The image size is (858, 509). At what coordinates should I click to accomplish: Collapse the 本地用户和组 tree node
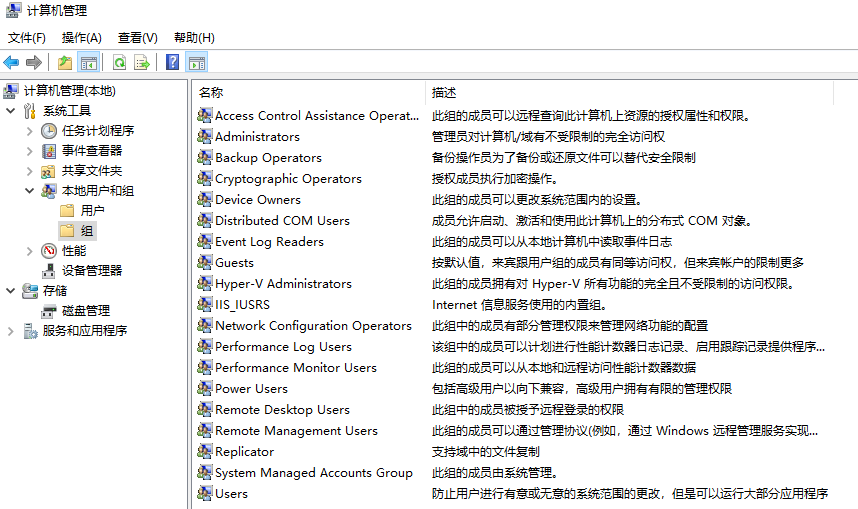(x=30, y=191)
